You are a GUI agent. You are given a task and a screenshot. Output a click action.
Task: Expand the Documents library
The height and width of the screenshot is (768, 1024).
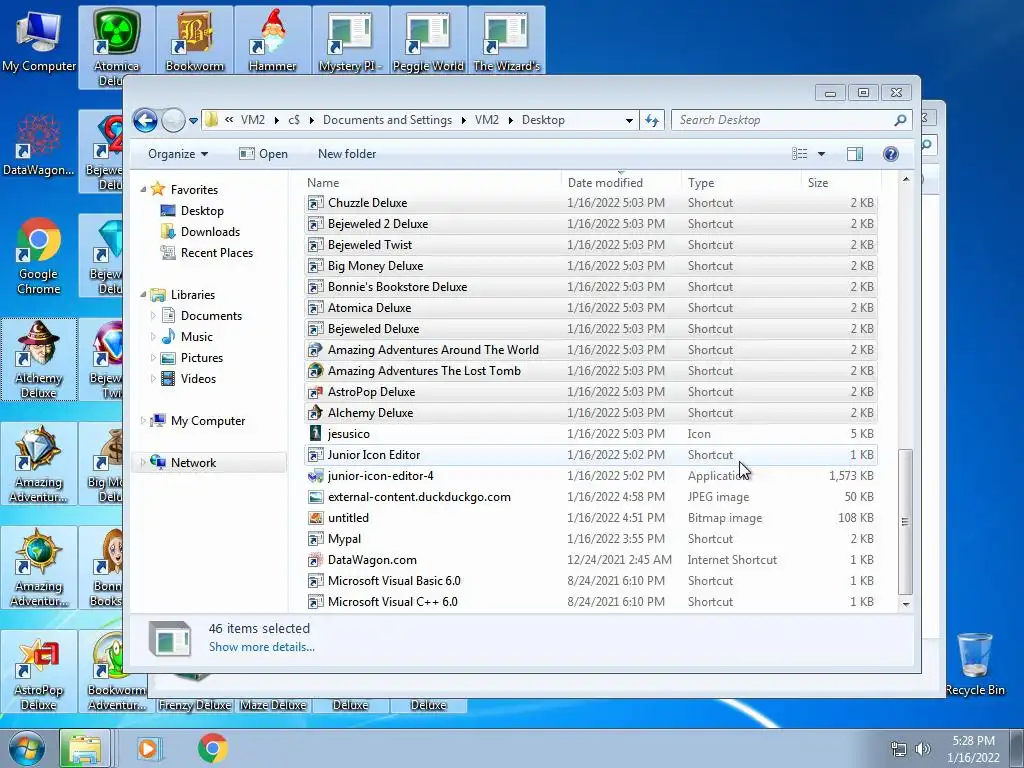pos(153,316)
